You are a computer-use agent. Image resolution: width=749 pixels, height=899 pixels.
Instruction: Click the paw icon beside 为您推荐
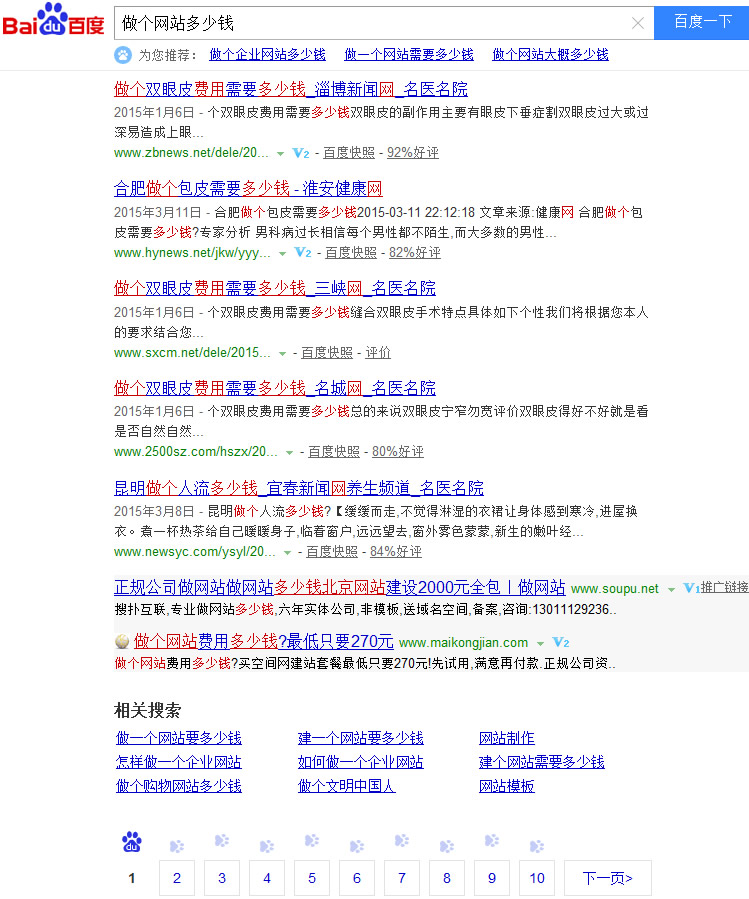click(123, 55)
